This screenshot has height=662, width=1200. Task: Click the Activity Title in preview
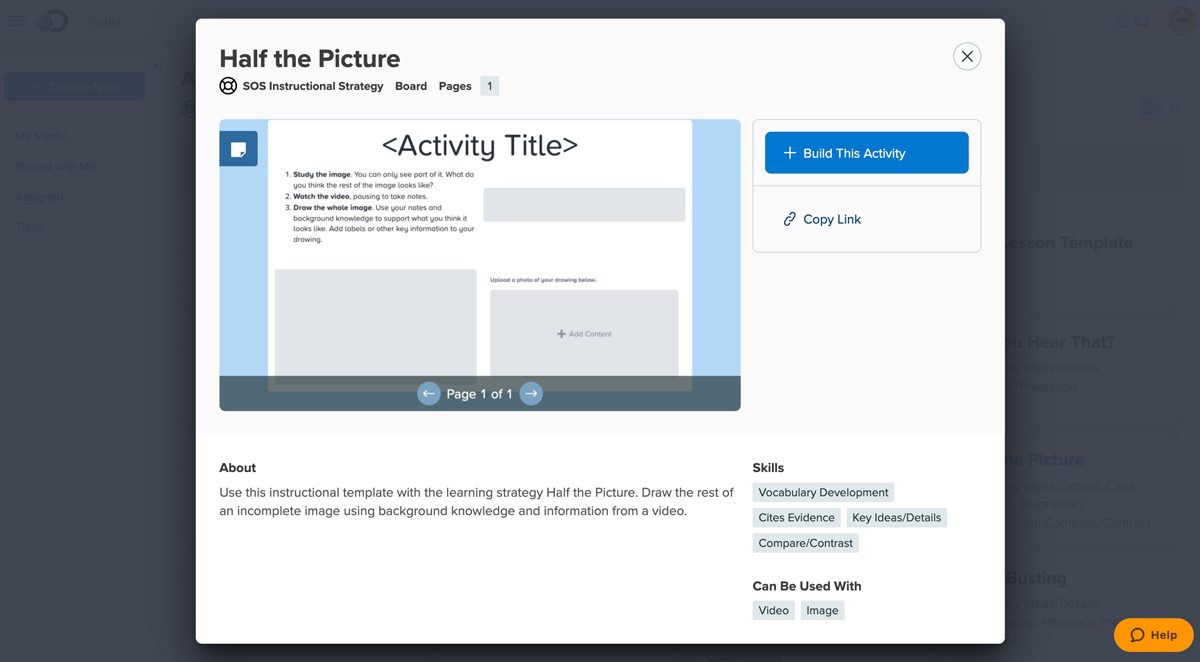[480, 146]
